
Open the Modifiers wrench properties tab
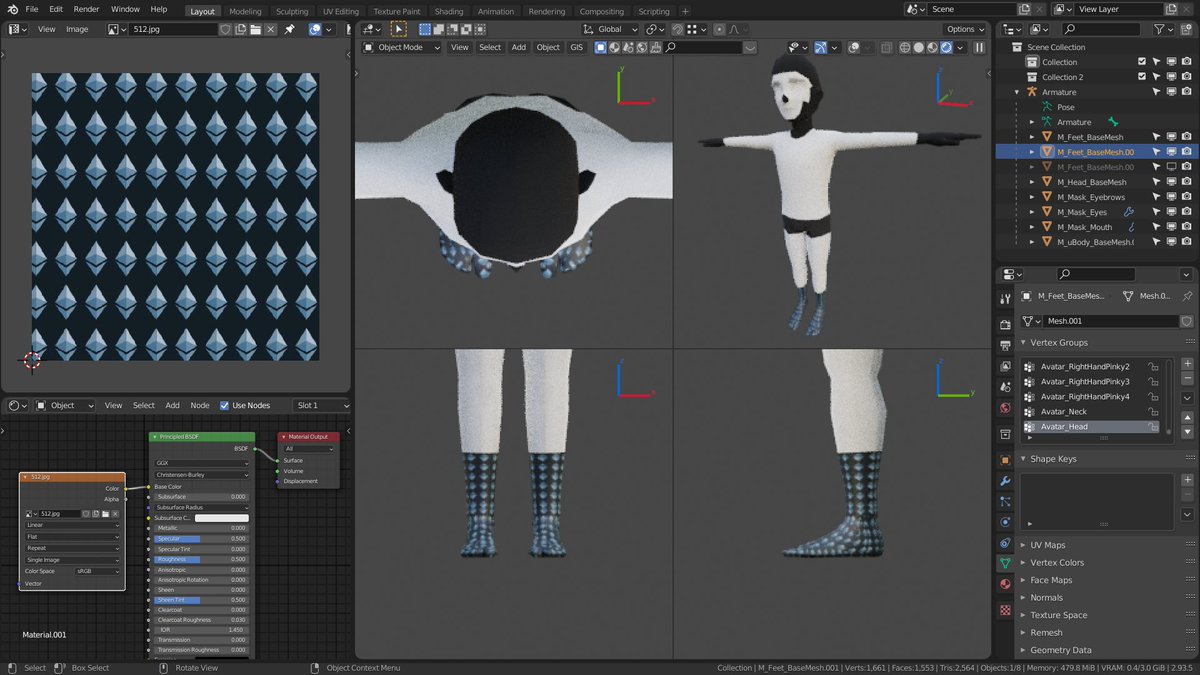point(1005,481)
